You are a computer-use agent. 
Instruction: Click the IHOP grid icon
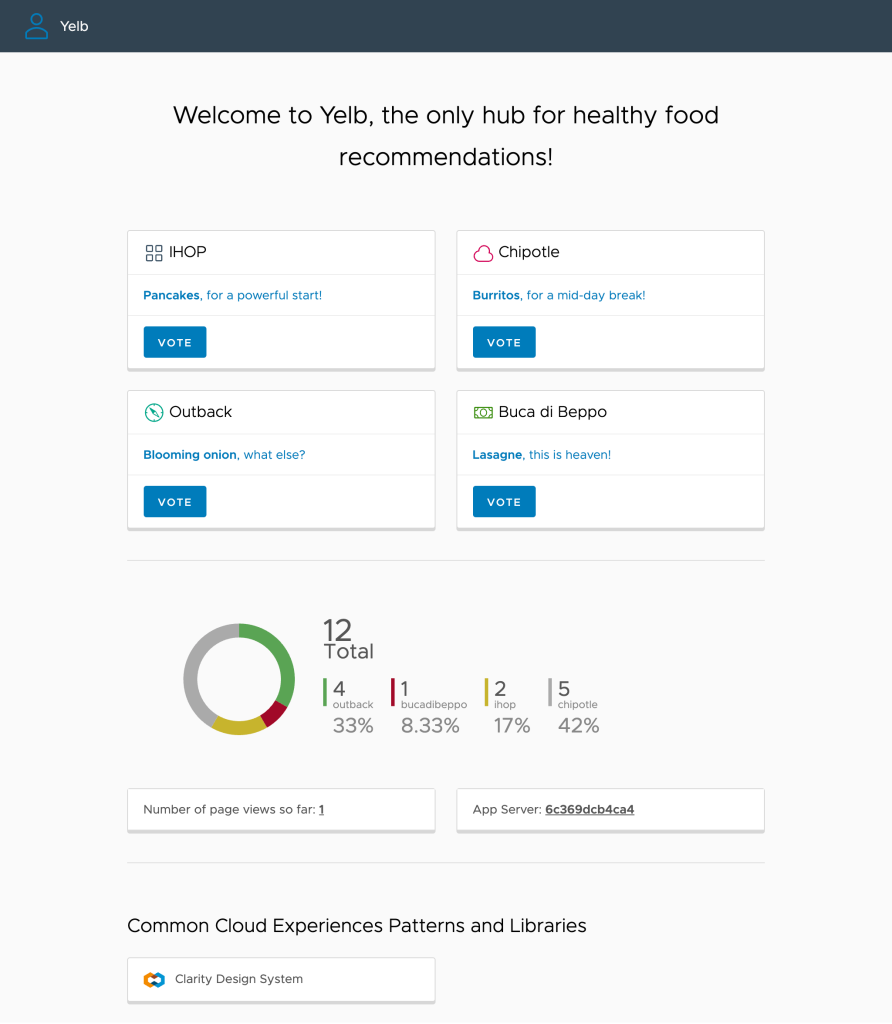155,251
